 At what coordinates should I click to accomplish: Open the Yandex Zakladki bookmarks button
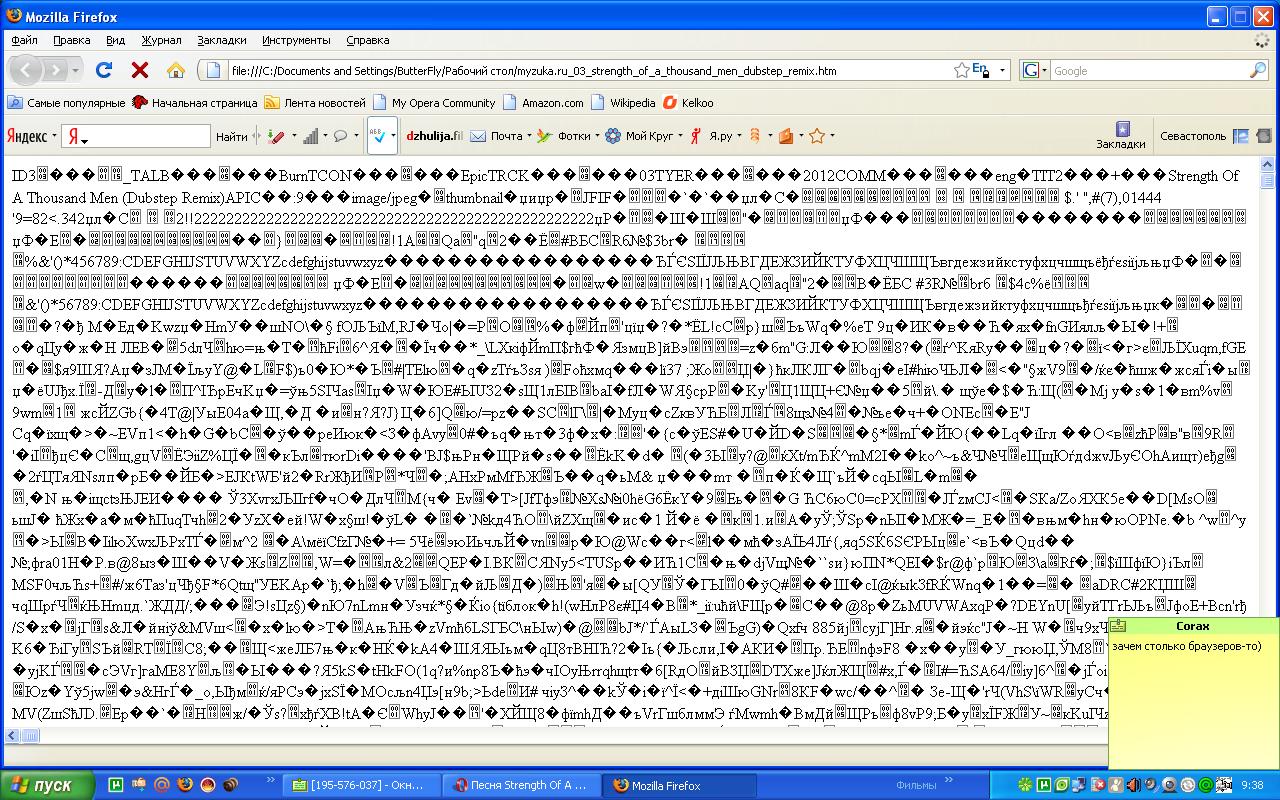pyautogui.click(x=1121, y=136)
